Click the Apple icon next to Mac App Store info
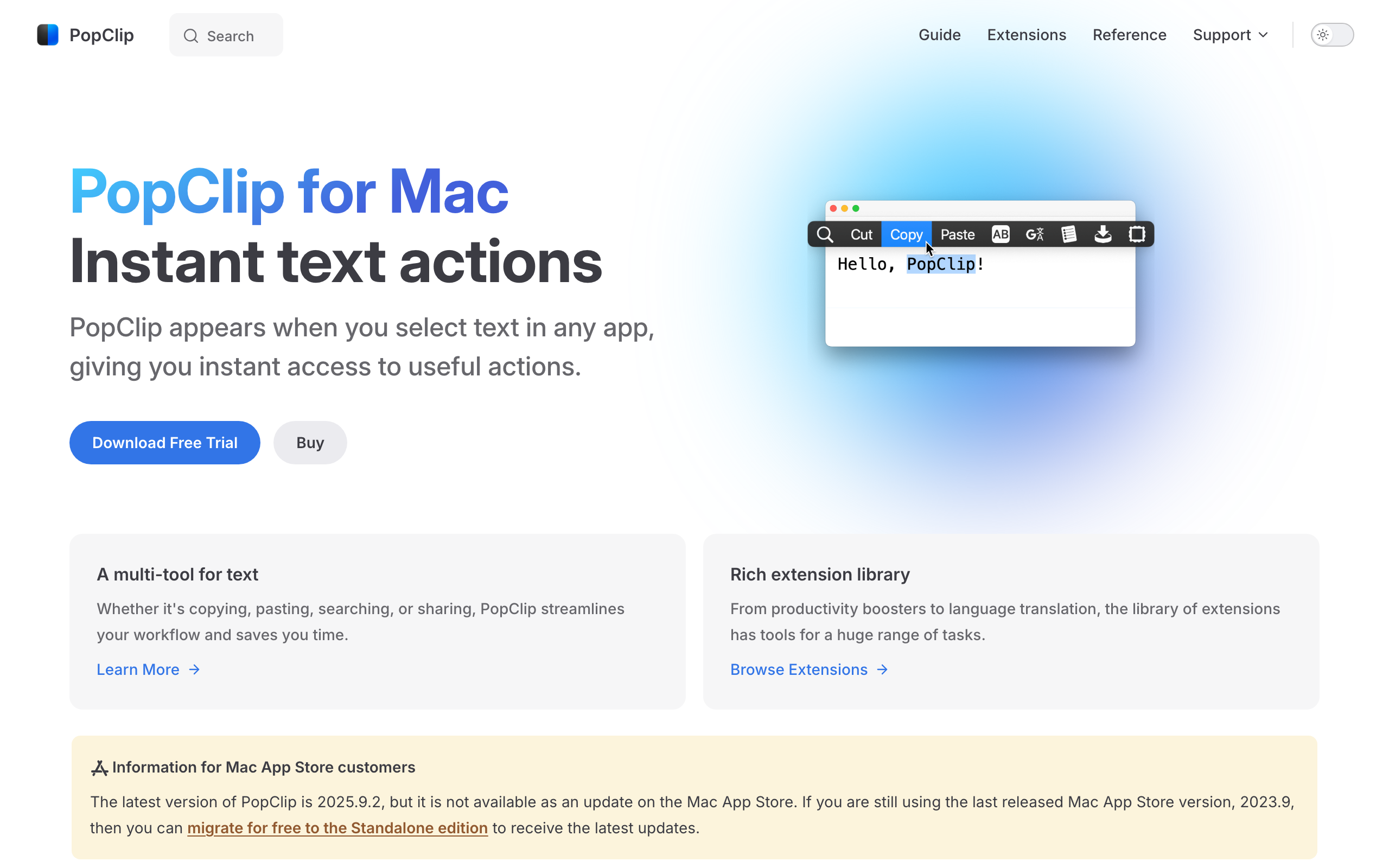 [99, 767]
